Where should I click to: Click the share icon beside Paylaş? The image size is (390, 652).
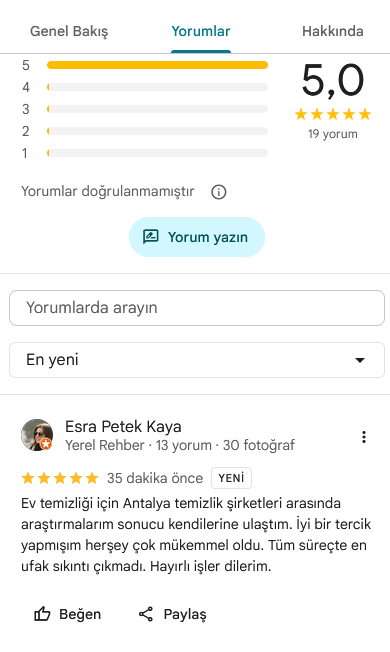click(146, 614)
